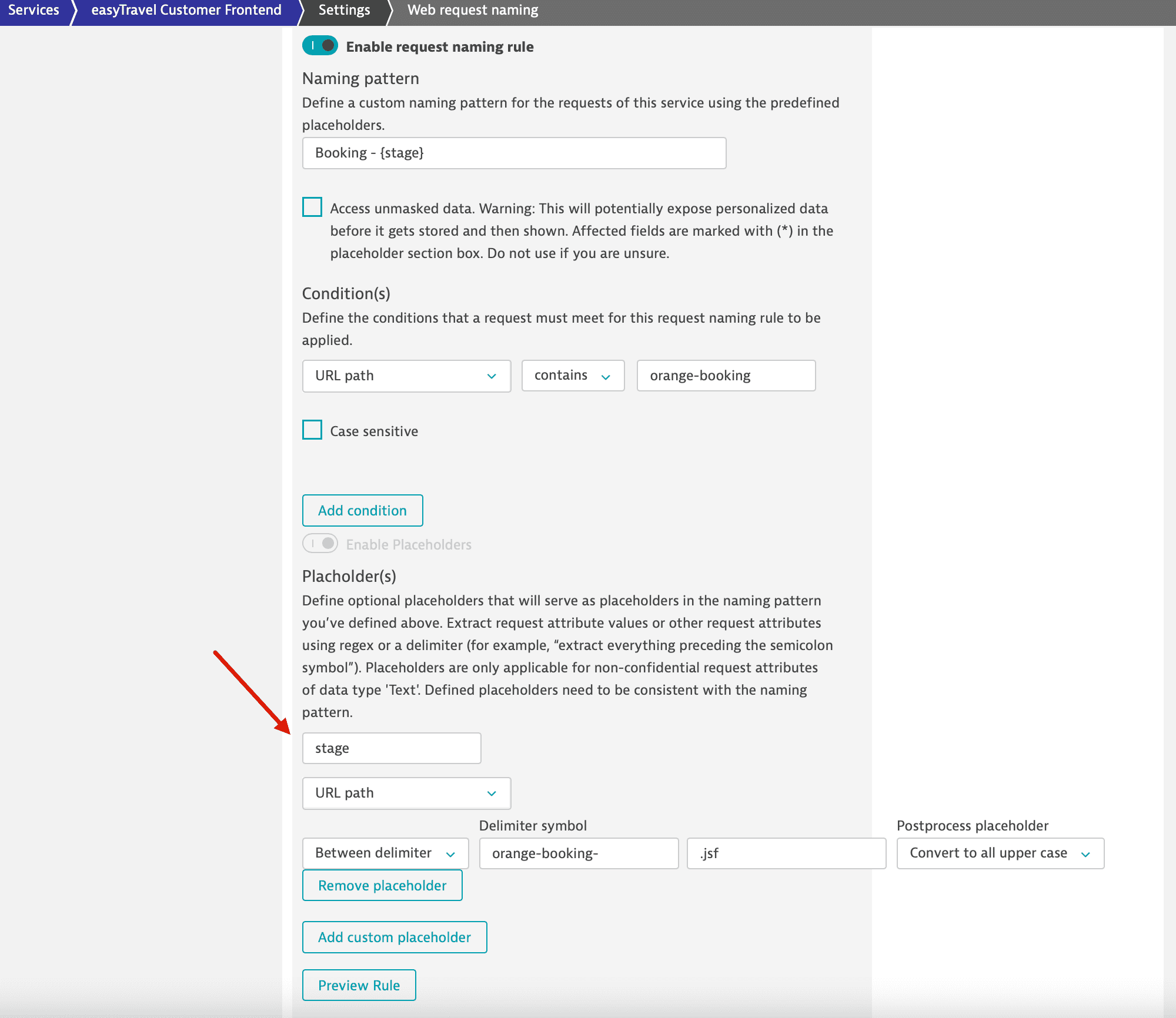Screen dimensions: 1176x1018
Task: Click the Preview Rule button
Action: coord(359,986)
